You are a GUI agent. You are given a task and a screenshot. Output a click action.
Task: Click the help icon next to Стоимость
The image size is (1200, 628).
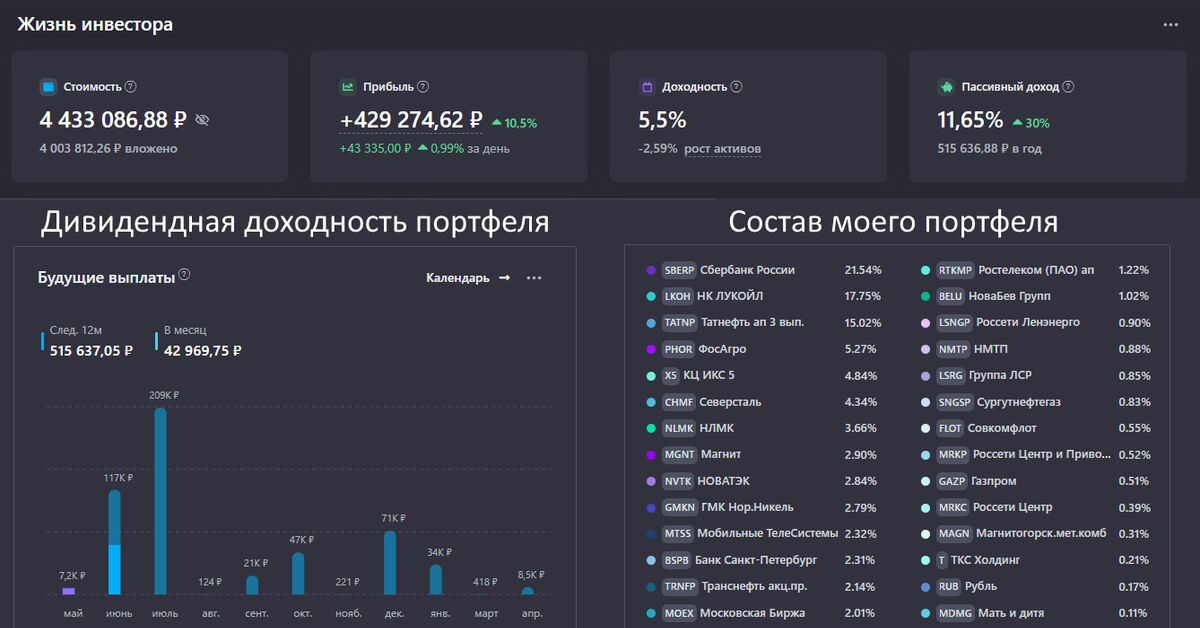click(131, 87)
